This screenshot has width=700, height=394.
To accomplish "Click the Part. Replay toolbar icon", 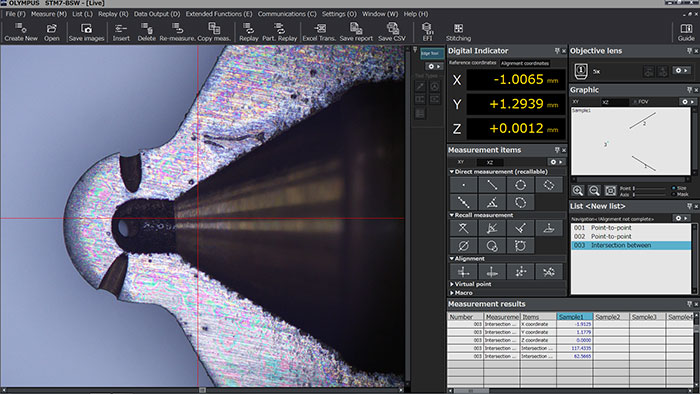I will coord(279,32).
